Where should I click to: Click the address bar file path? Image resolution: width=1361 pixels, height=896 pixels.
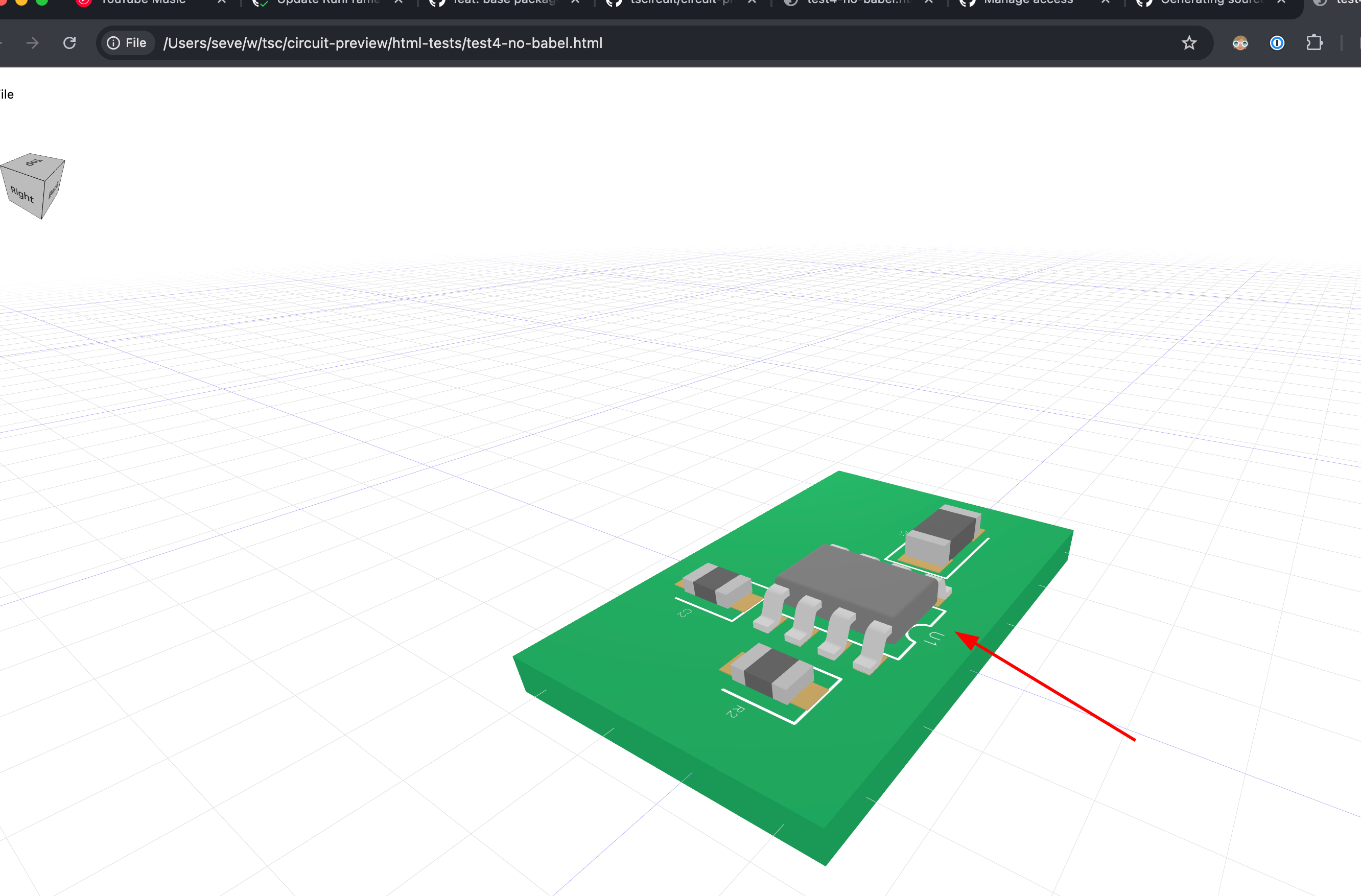coord(383,43)
